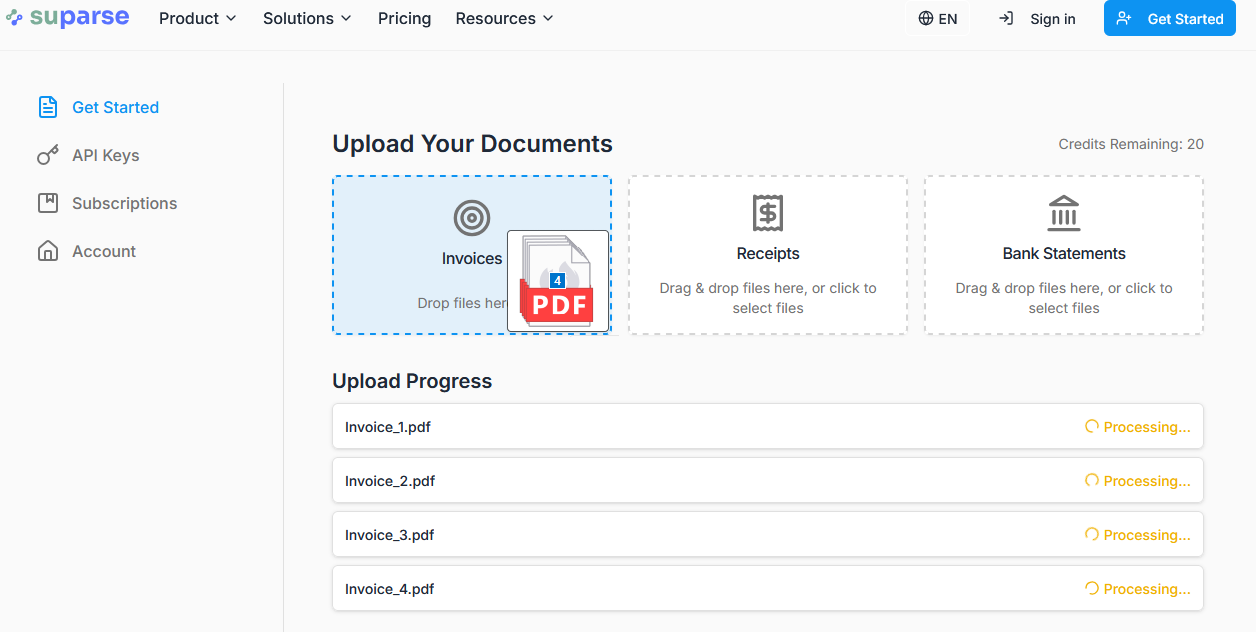
Task: Expand the Product dropdown menu
Action: 197,19
